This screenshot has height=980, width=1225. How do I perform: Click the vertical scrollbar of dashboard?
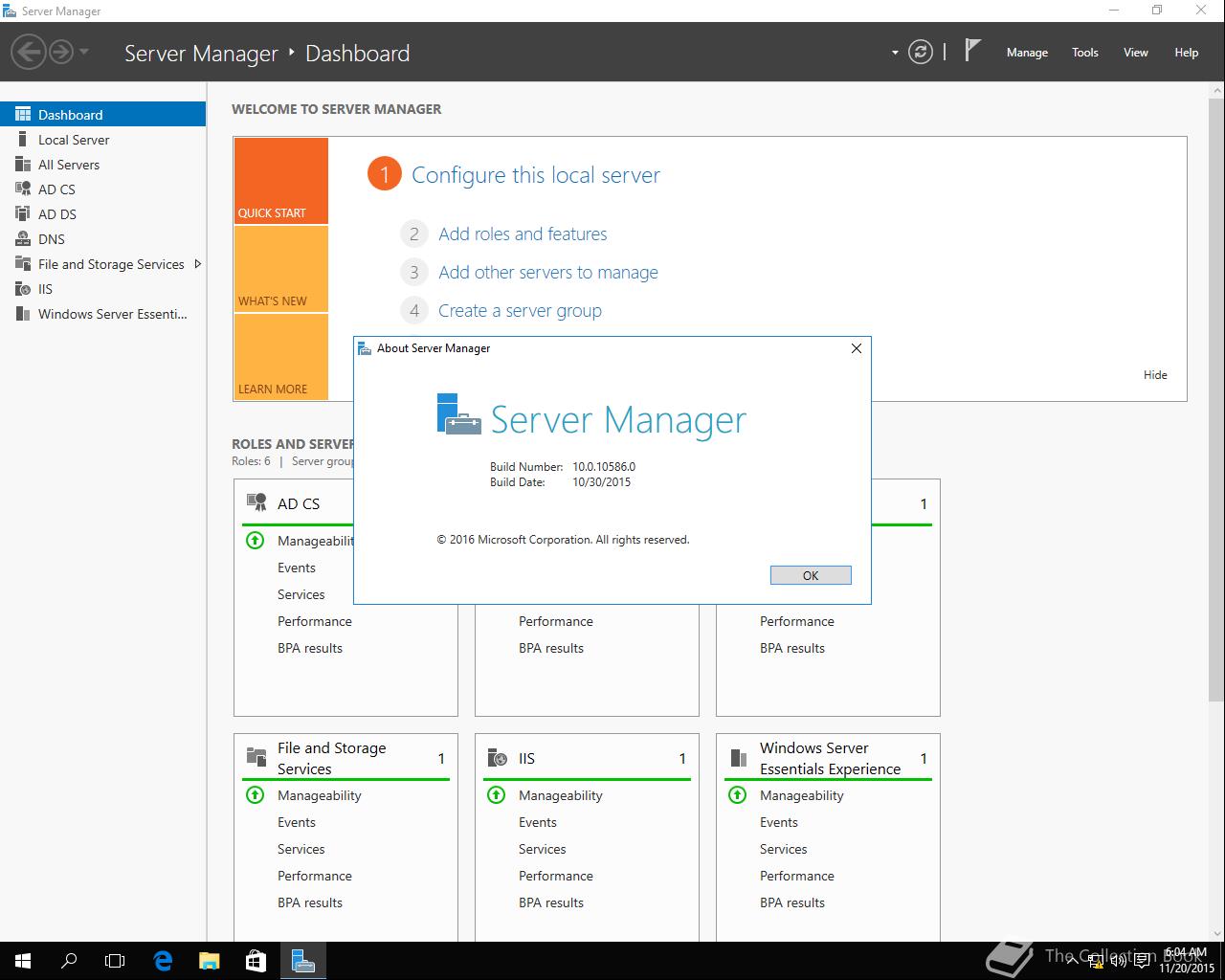click(1215, 402)
